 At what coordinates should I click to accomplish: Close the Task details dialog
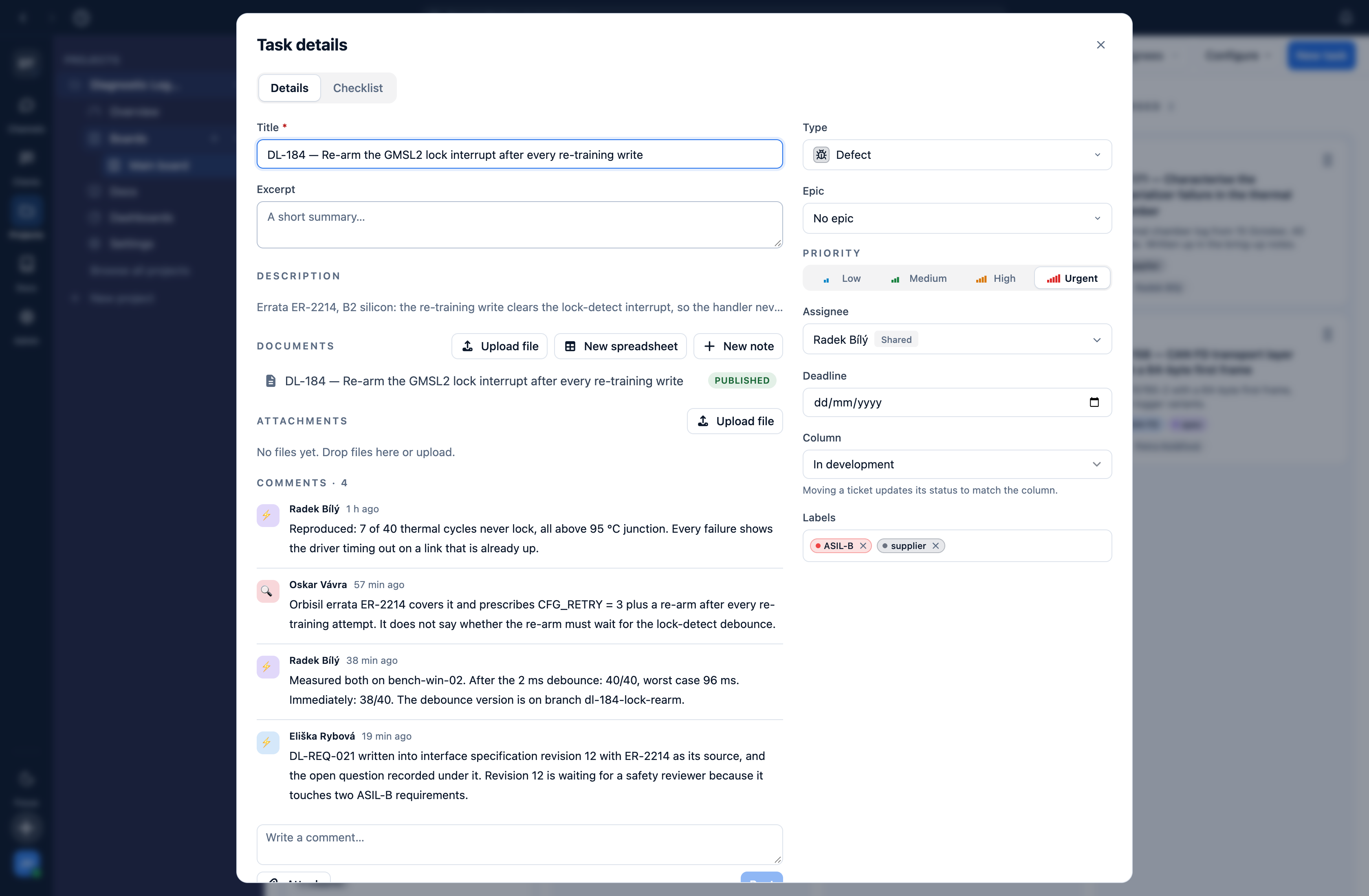click(1100, 45)
